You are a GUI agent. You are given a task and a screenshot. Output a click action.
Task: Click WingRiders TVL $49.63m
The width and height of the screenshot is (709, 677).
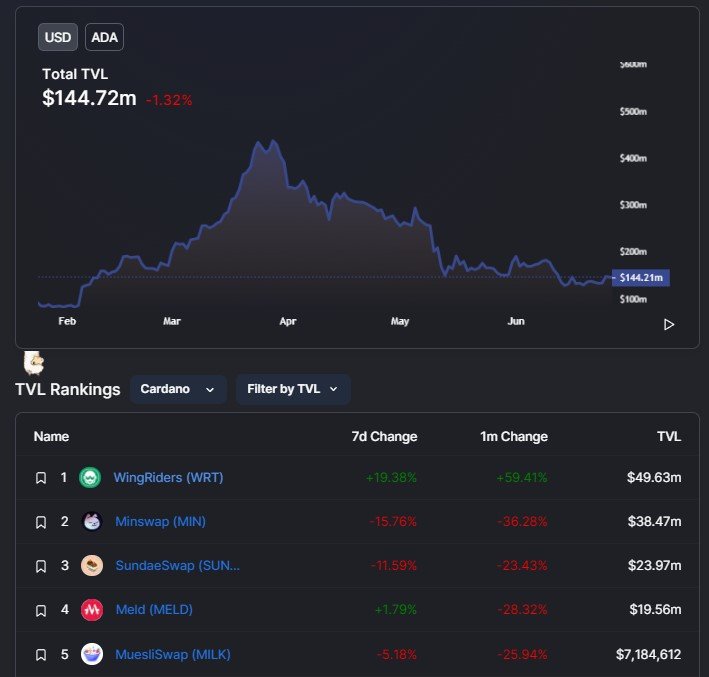coord(654,478)
